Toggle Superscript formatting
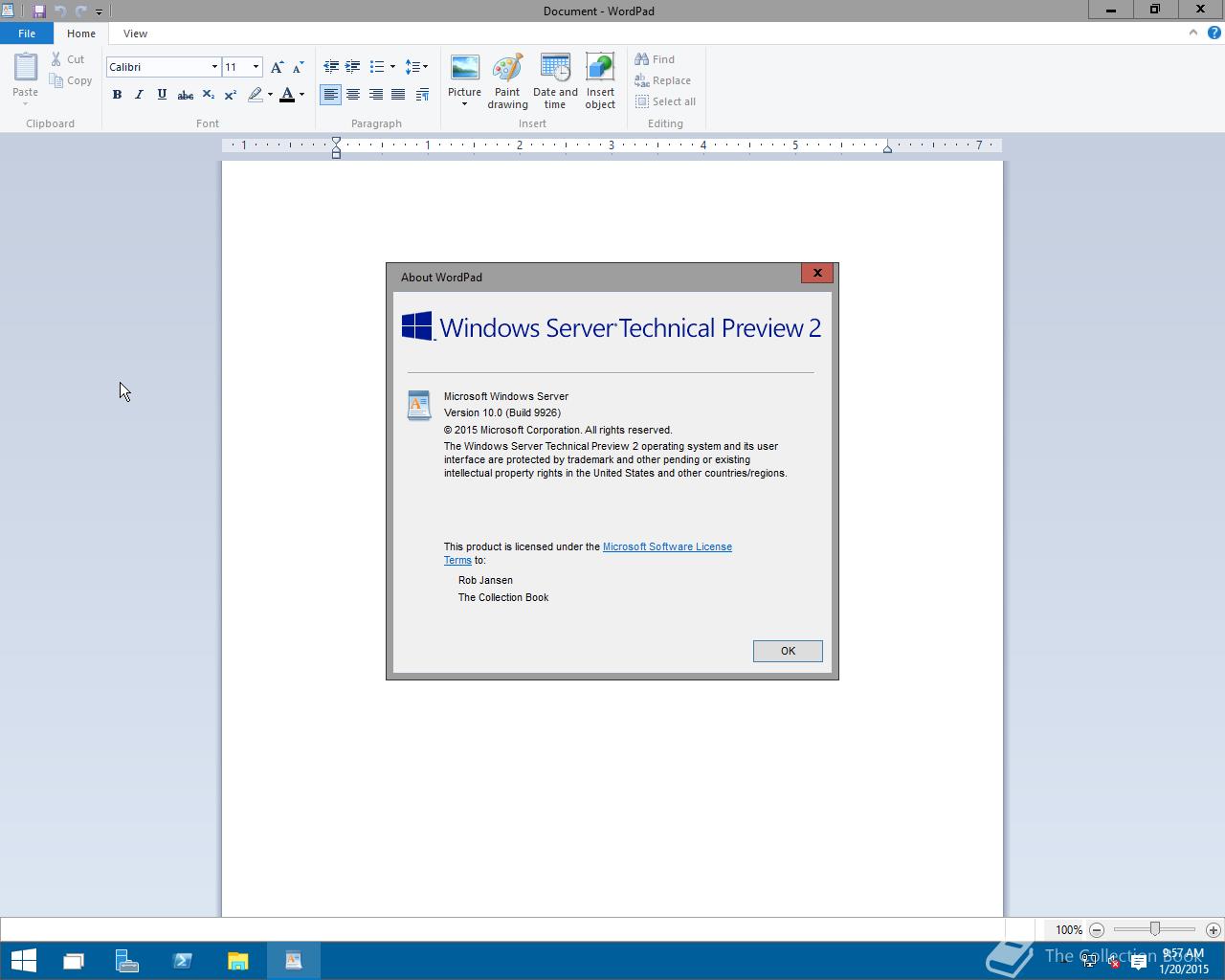 click(x=231, y=95)
